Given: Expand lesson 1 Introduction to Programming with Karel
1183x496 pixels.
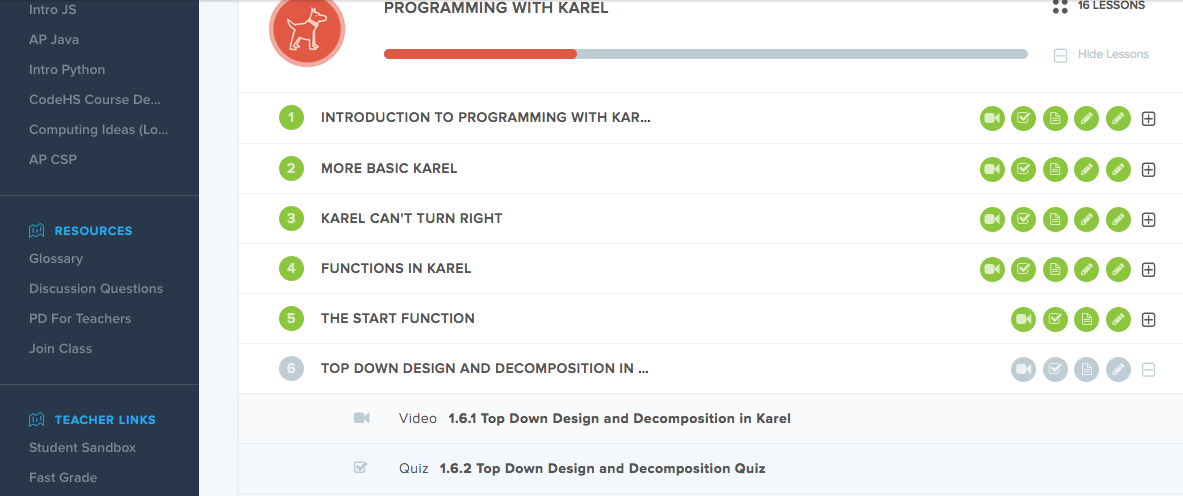Looking at the screenshot, I should pos(1149,118).
